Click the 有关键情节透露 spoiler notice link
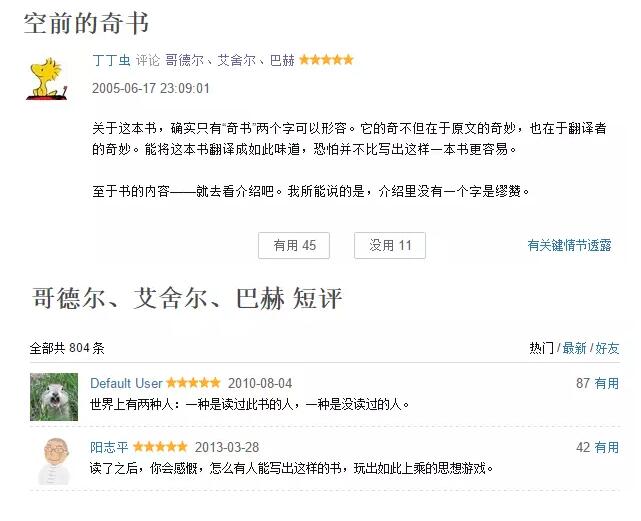641x521 pixels. pyautogui.click(x=569, y=245)
